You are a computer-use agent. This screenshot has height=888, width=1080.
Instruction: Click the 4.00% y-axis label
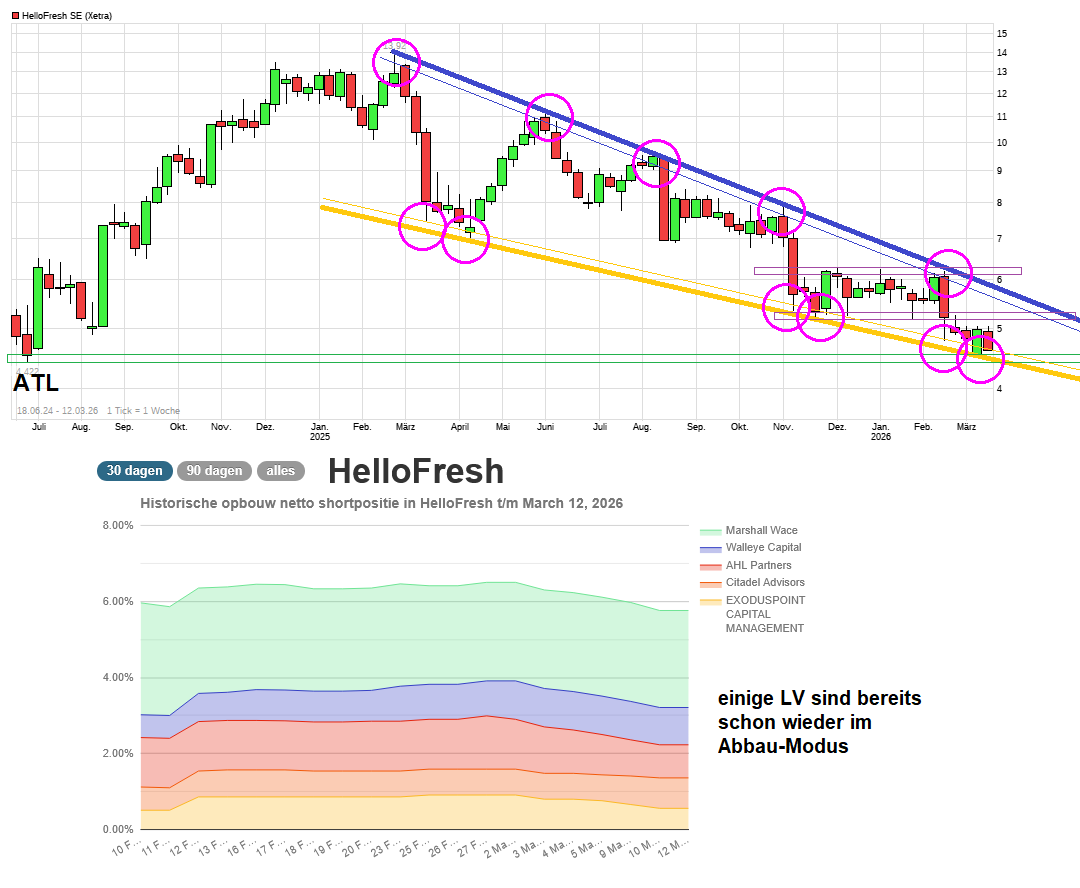[x=118, y=677]
